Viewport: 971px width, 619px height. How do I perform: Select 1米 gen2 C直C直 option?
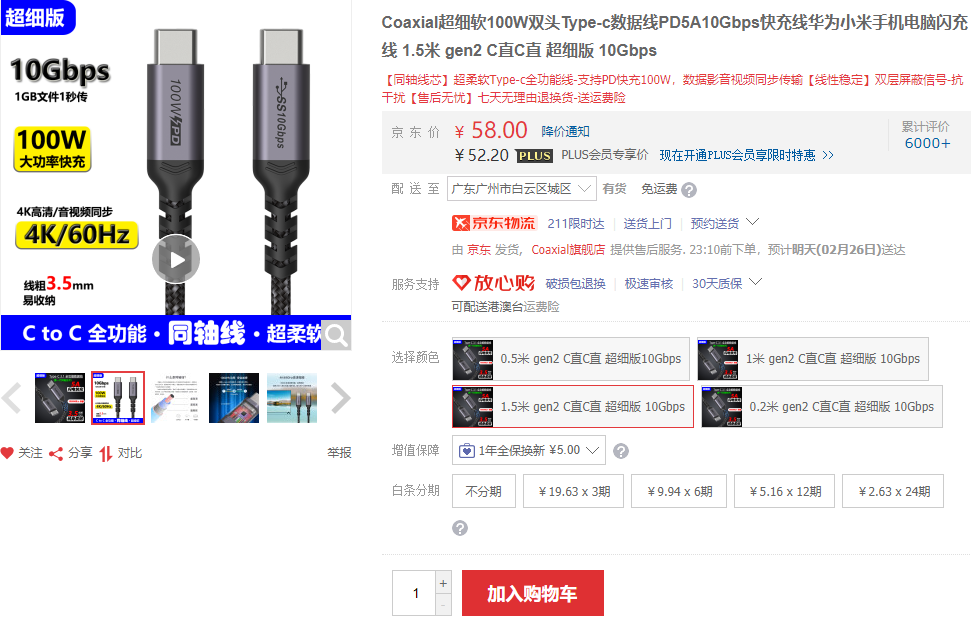pyautogui.click(x=812, y=359)
